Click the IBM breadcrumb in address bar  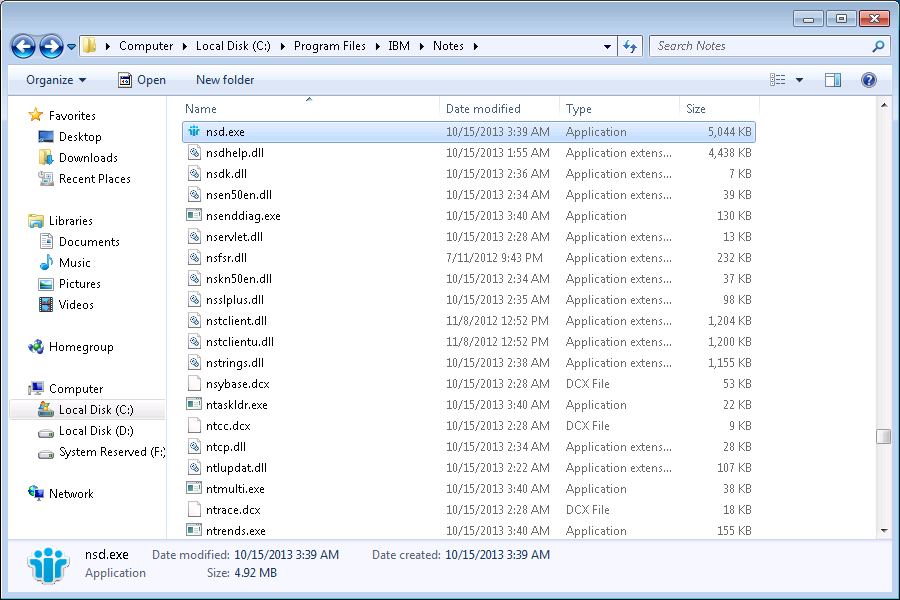[x=399, y=46]
